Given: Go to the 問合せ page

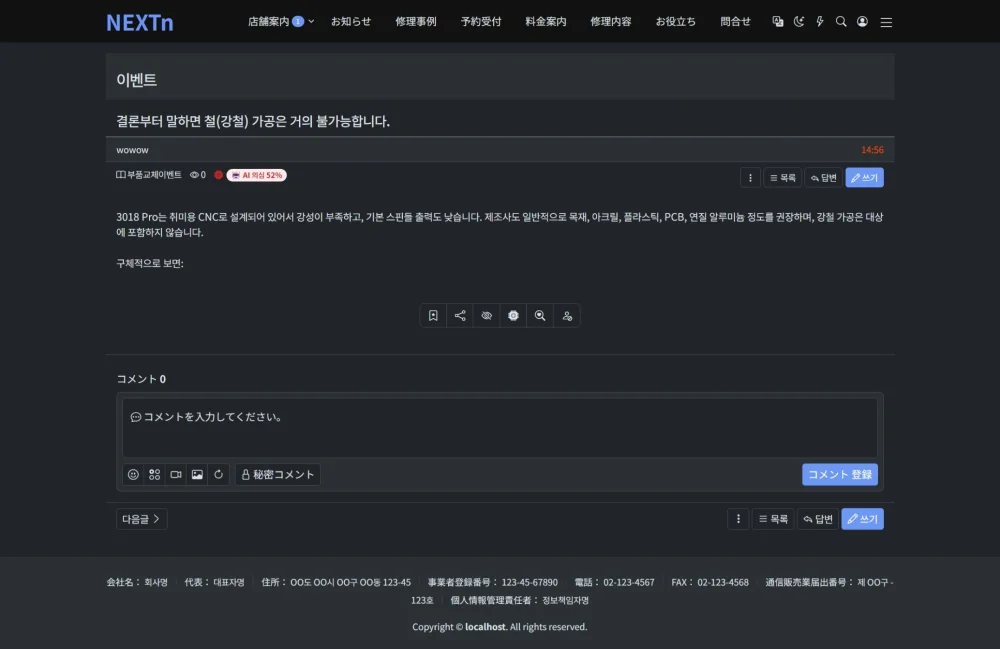Looking at the screenshot, I should click(735, 22).
